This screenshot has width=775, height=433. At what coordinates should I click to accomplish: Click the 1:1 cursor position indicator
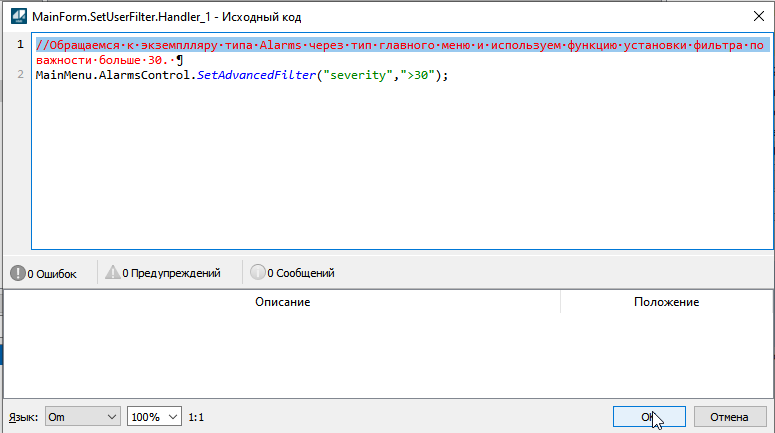click(198, 416)
